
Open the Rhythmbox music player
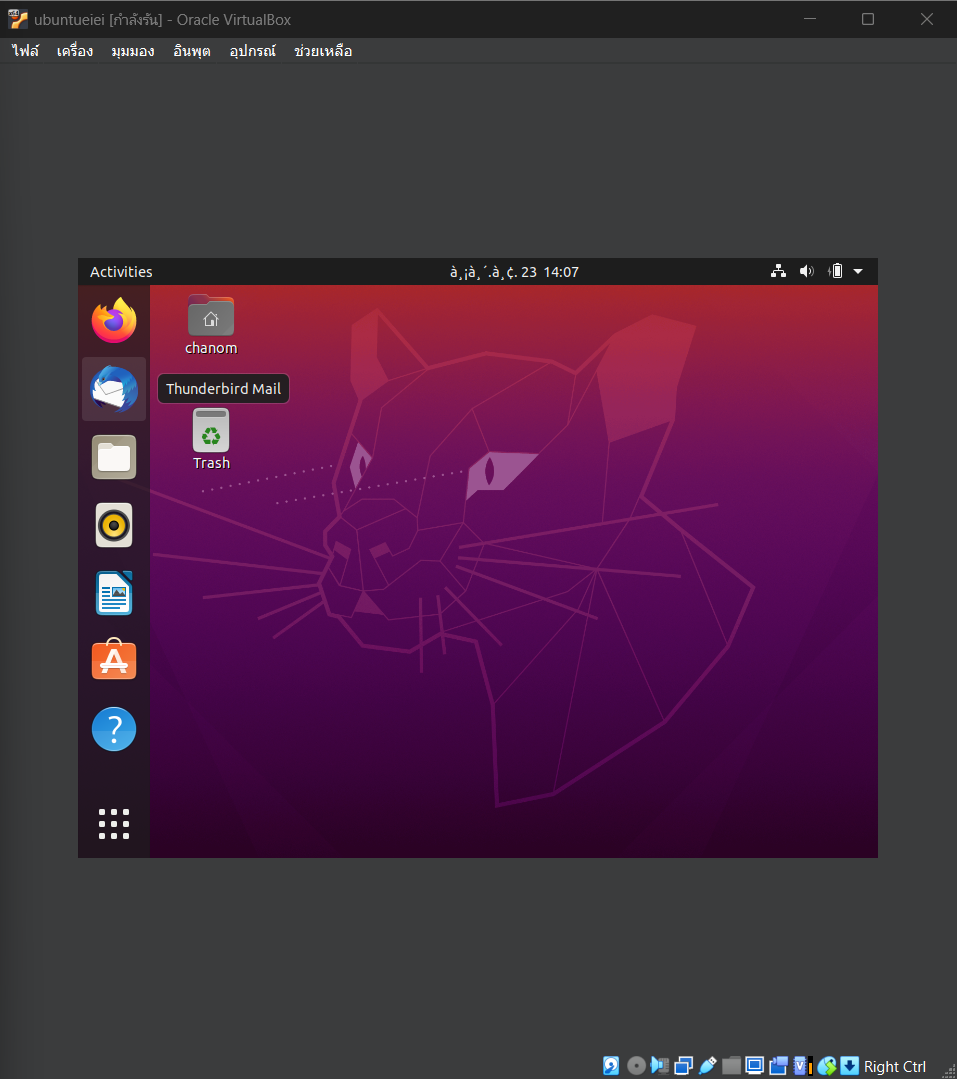tap(113, 525)
